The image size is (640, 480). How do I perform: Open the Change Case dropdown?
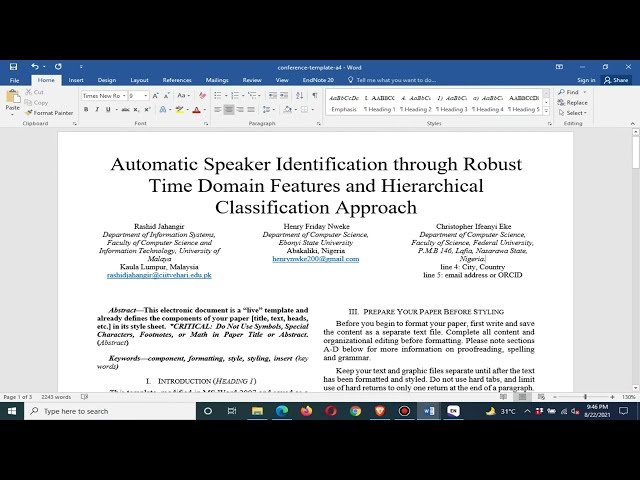pyautogui.click(x=183, y=96)
